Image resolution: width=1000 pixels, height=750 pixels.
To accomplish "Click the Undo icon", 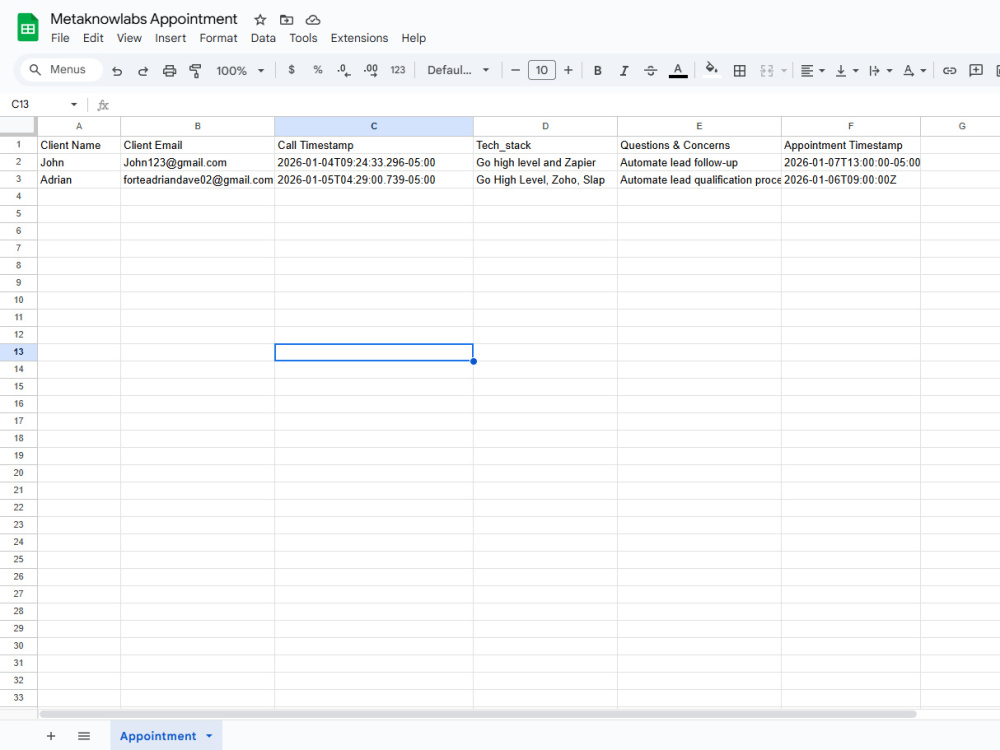I will tap(117, 70).
